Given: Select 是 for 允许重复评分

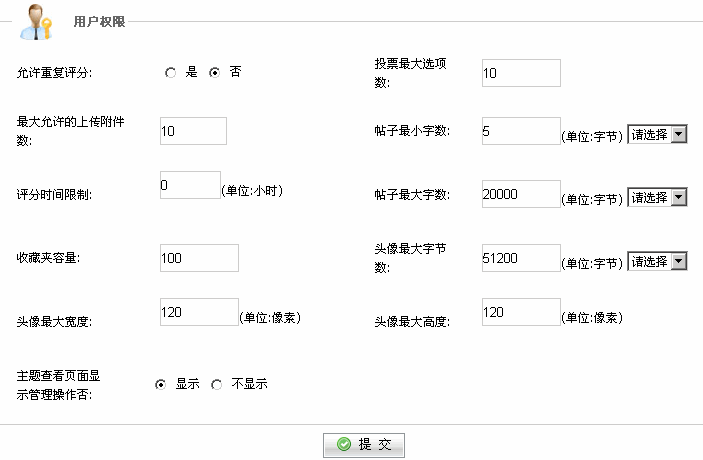Looking at the screenshot, I should tap(170, 72).
